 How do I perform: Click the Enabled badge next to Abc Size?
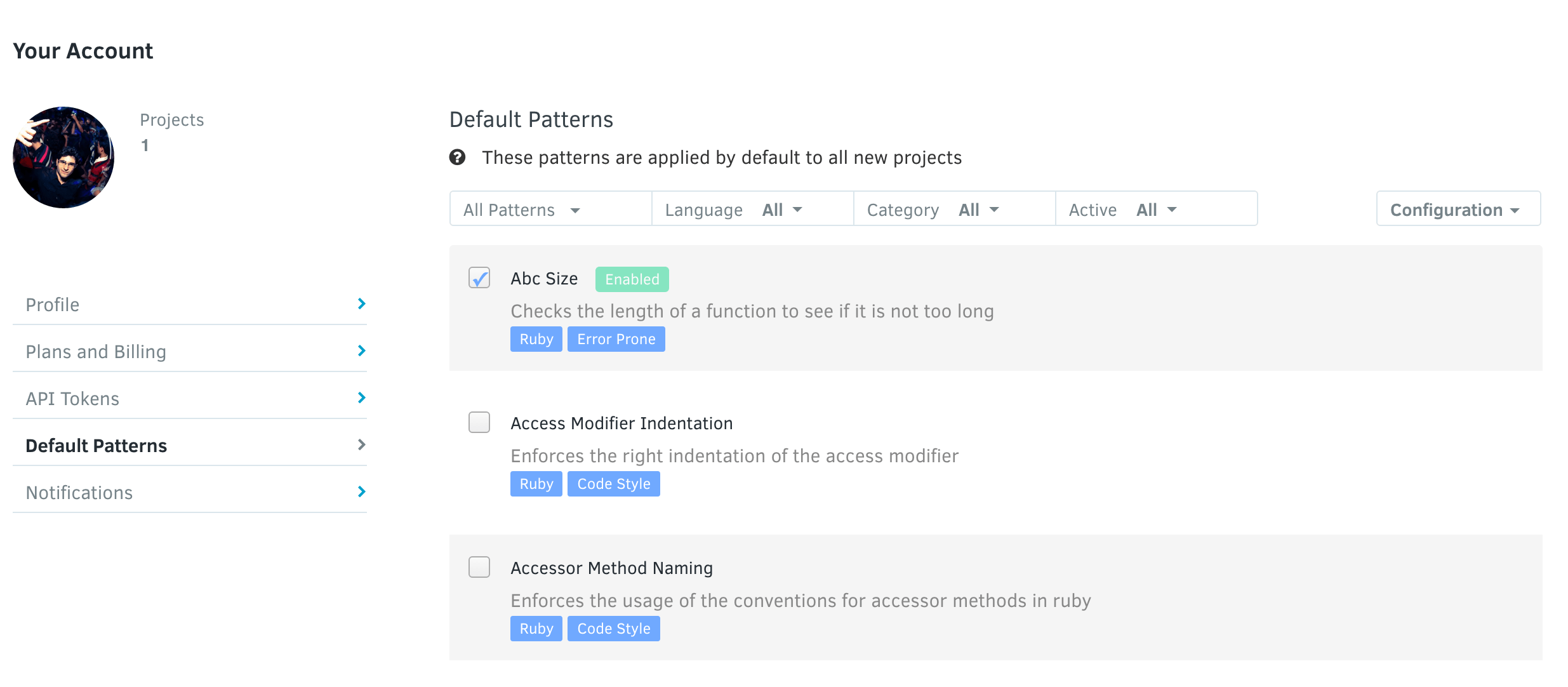pos(632,279)
